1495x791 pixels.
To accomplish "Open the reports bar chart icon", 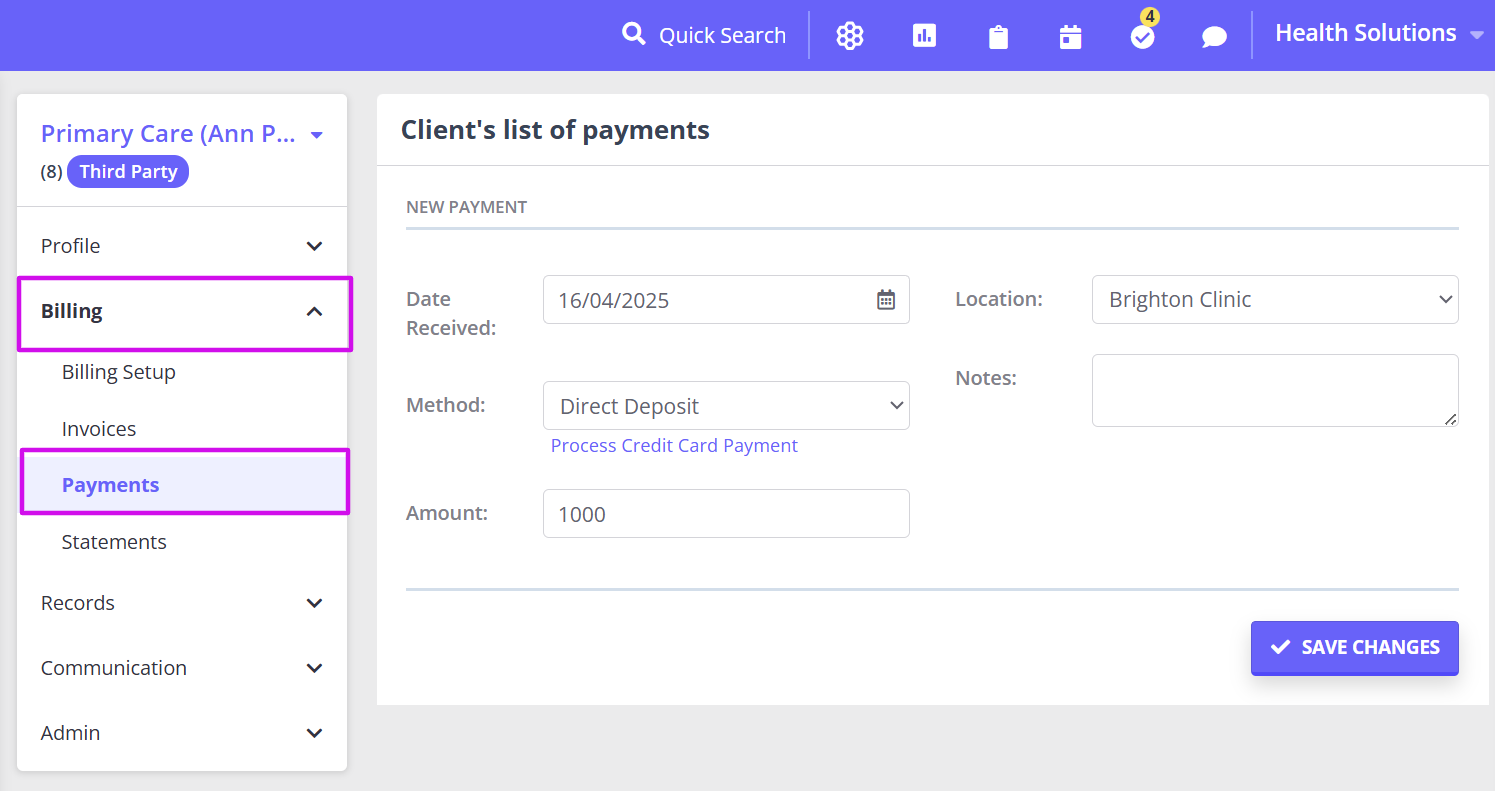I will (923, 36).
